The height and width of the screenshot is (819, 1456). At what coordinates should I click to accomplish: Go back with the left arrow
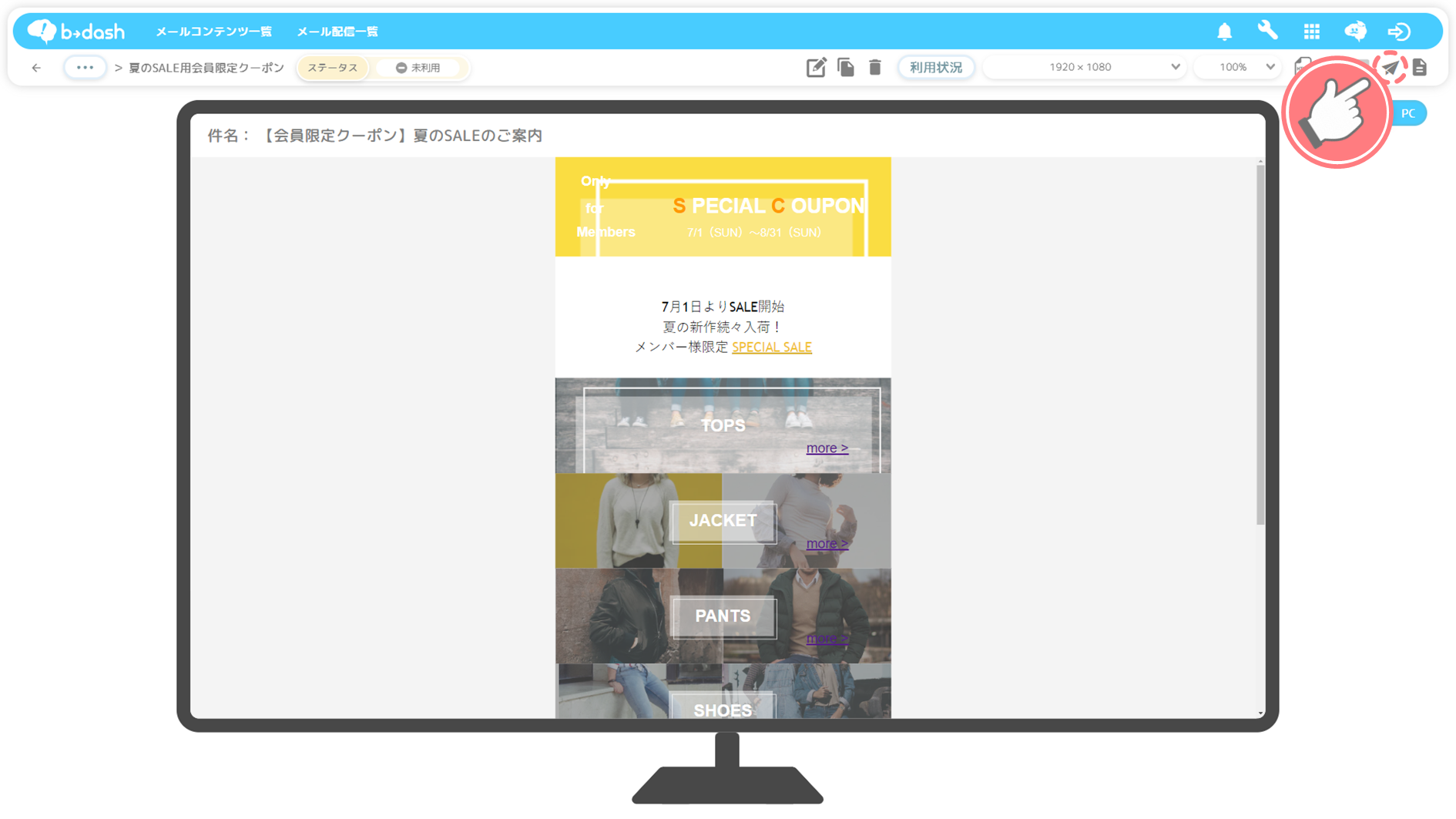click(x=36, y=68)
